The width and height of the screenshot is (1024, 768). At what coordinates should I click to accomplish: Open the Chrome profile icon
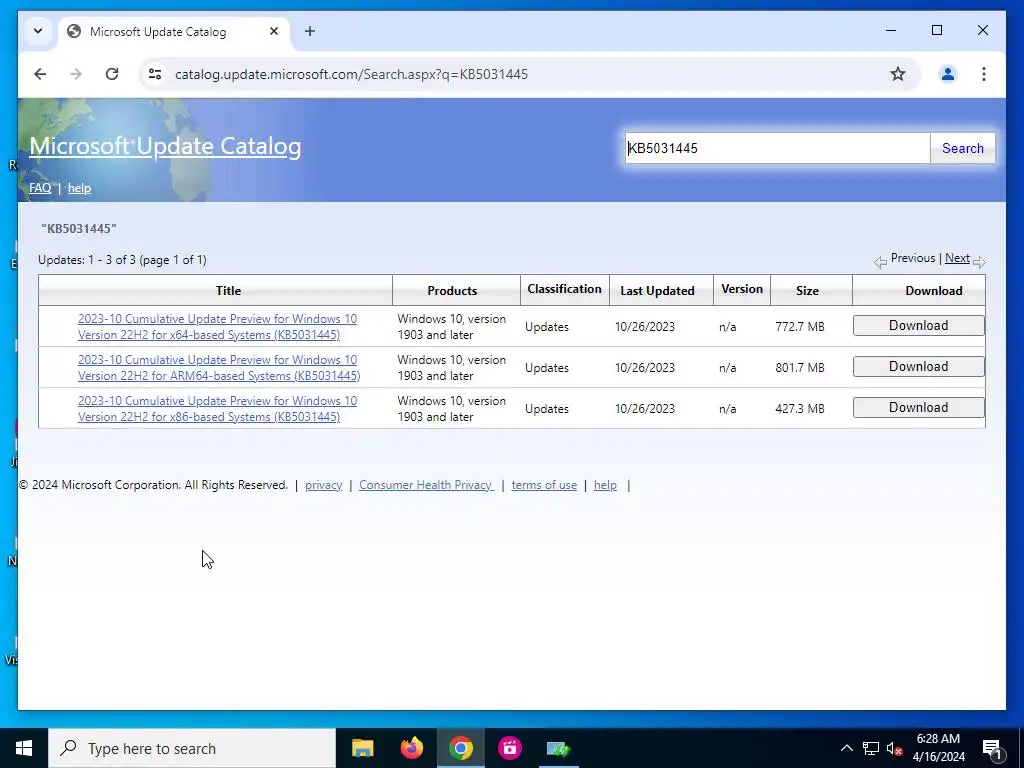point(948,74)
